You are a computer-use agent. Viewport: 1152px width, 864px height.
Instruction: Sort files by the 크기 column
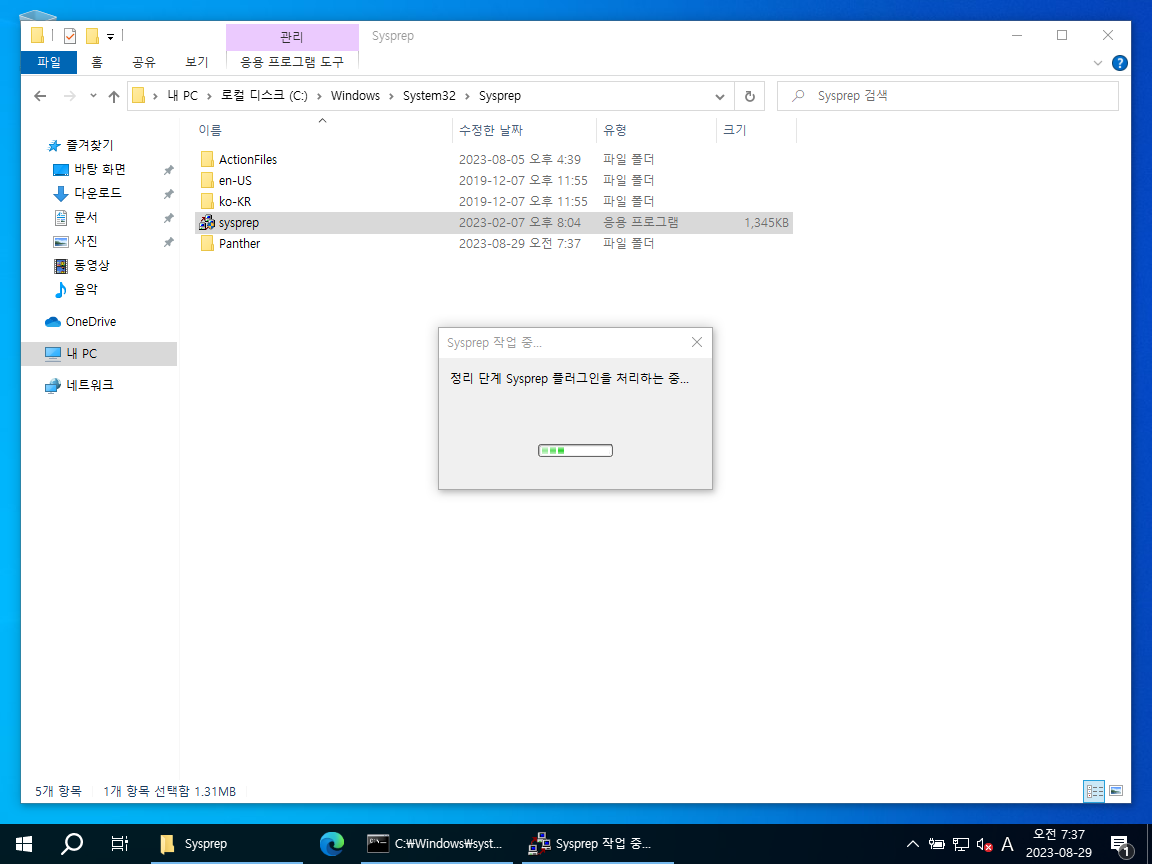point(756,130)
